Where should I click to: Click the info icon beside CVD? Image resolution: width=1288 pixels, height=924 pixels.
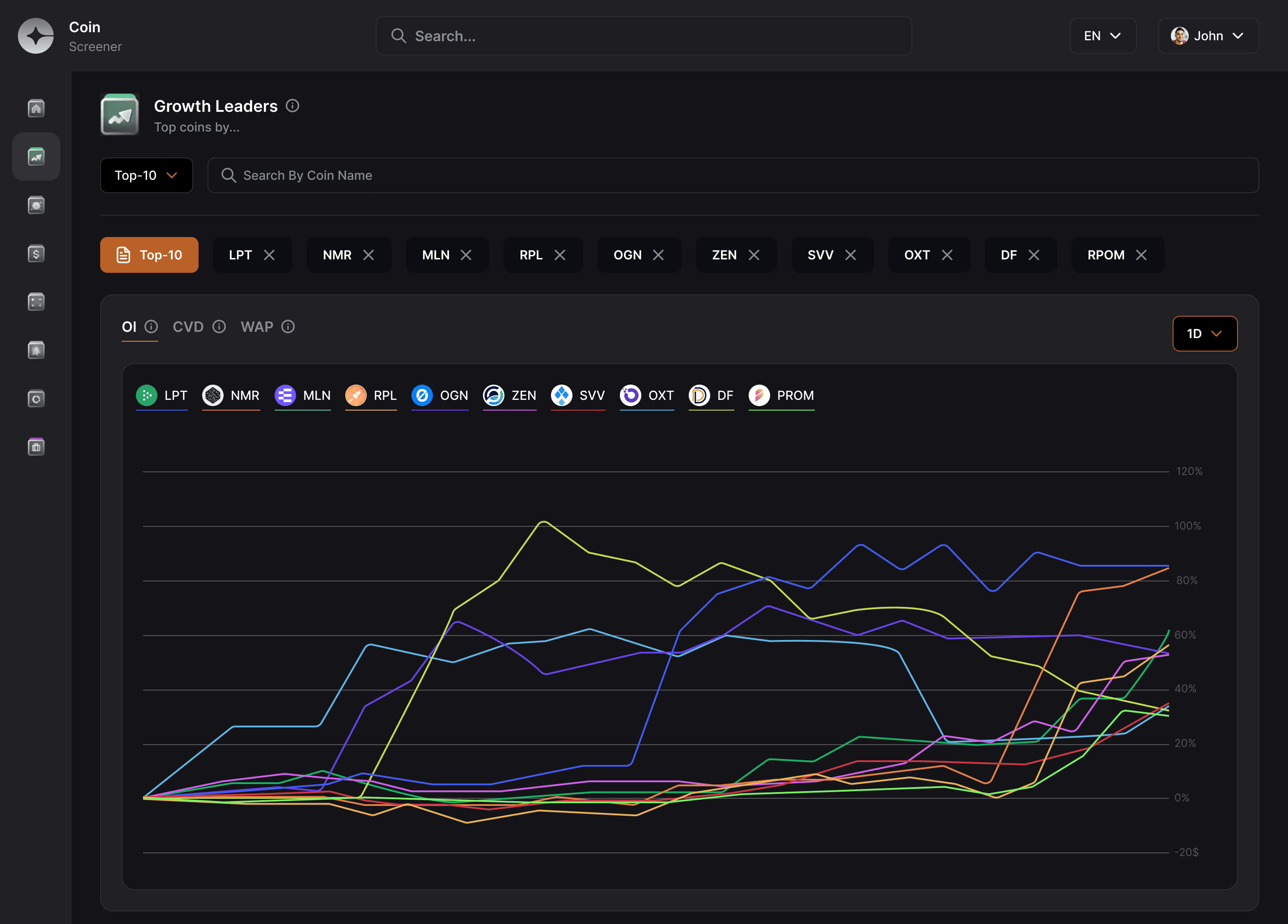[219, 326]
